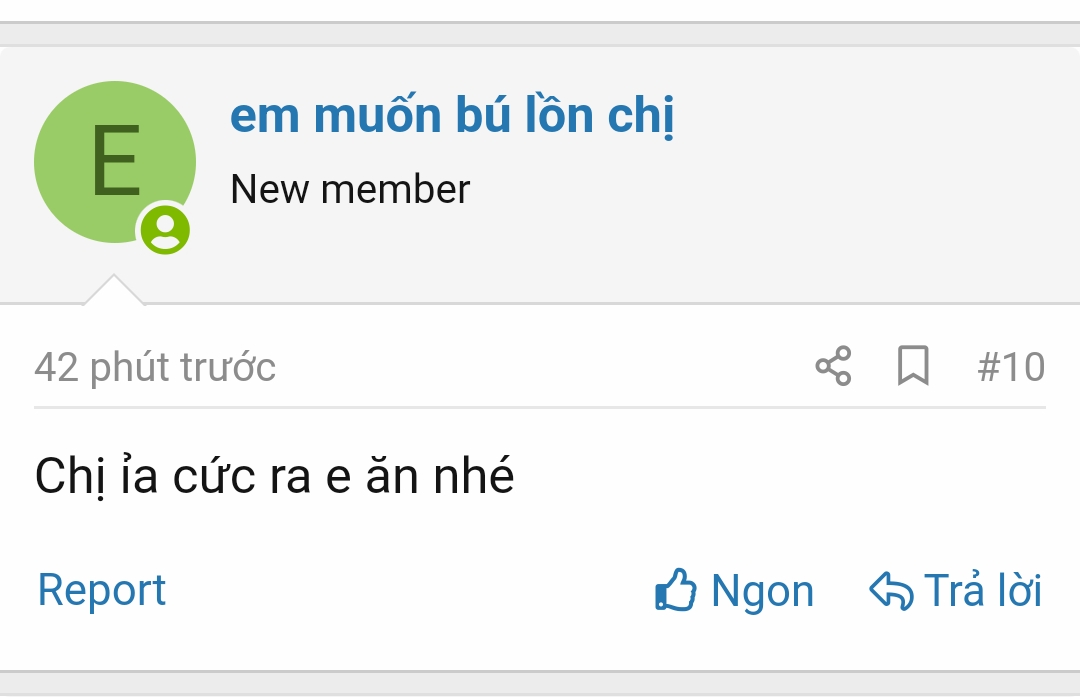This screenshot has height=697, width=1080.
Task: Click the timestamp 42 phút trước
Action: pyautogui.click(x=155, y=367)
